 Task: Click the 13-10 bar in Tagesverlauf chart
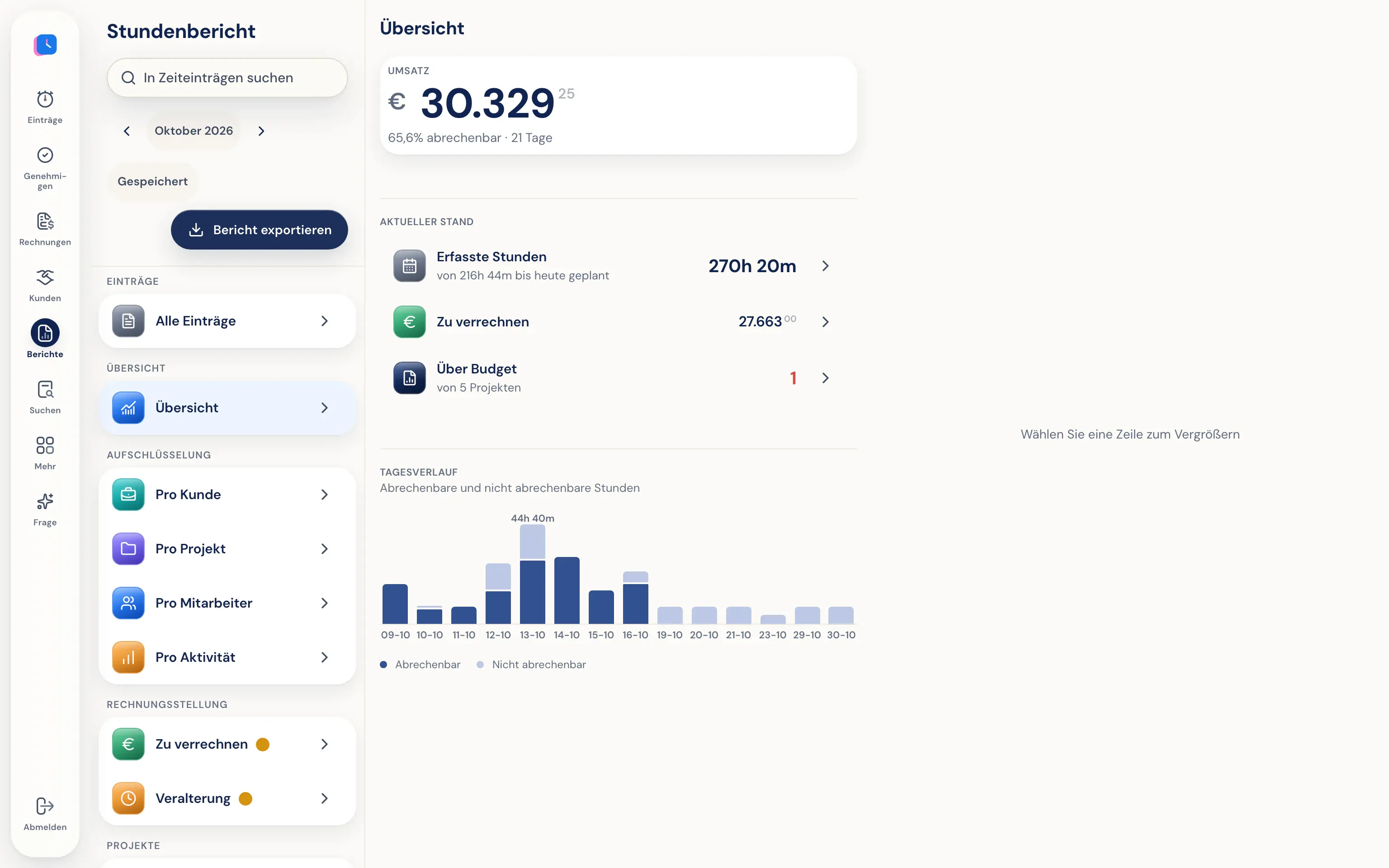(533, 574)
